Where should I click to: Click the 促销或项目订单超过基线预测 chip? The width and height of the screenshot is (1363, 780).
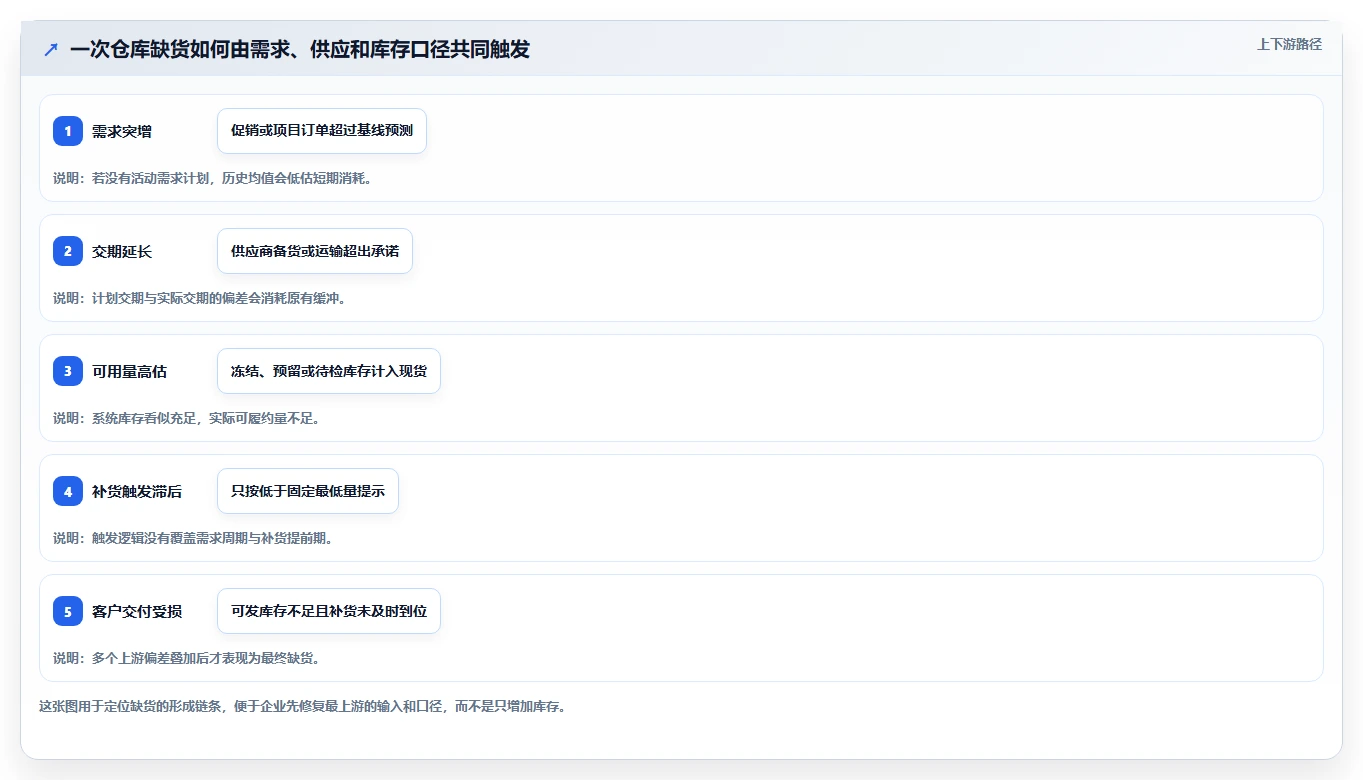click(x=322, y=131)
